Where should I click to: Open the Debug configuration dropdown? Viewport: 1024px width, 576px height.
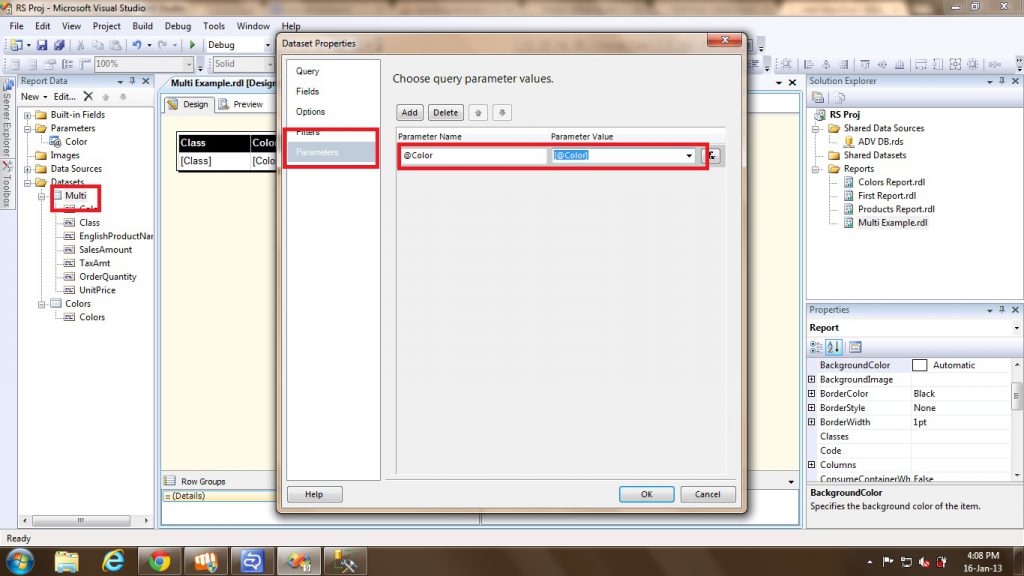(x=267, y=45)
